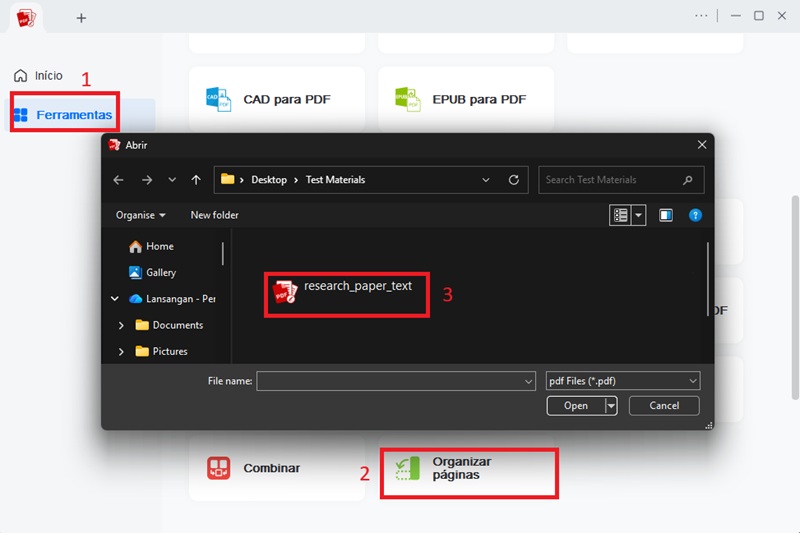This screenshot has width=800, height=533.
Task: Click the file list vertical scrollbar
Action: 708,279
